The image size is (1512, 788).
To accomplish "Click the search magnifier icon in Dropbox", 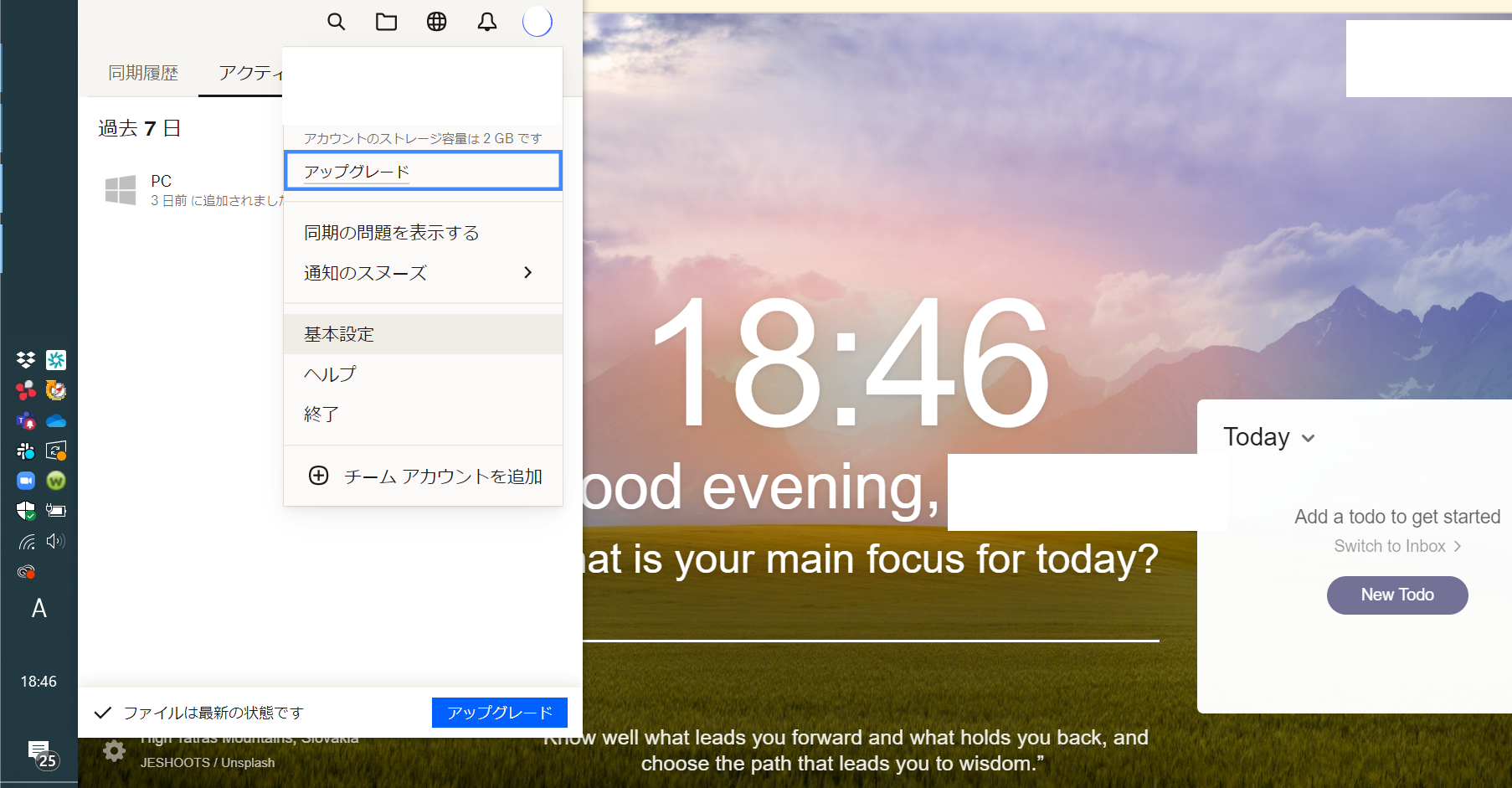I will pyautogui.click(x=336, y=22).
